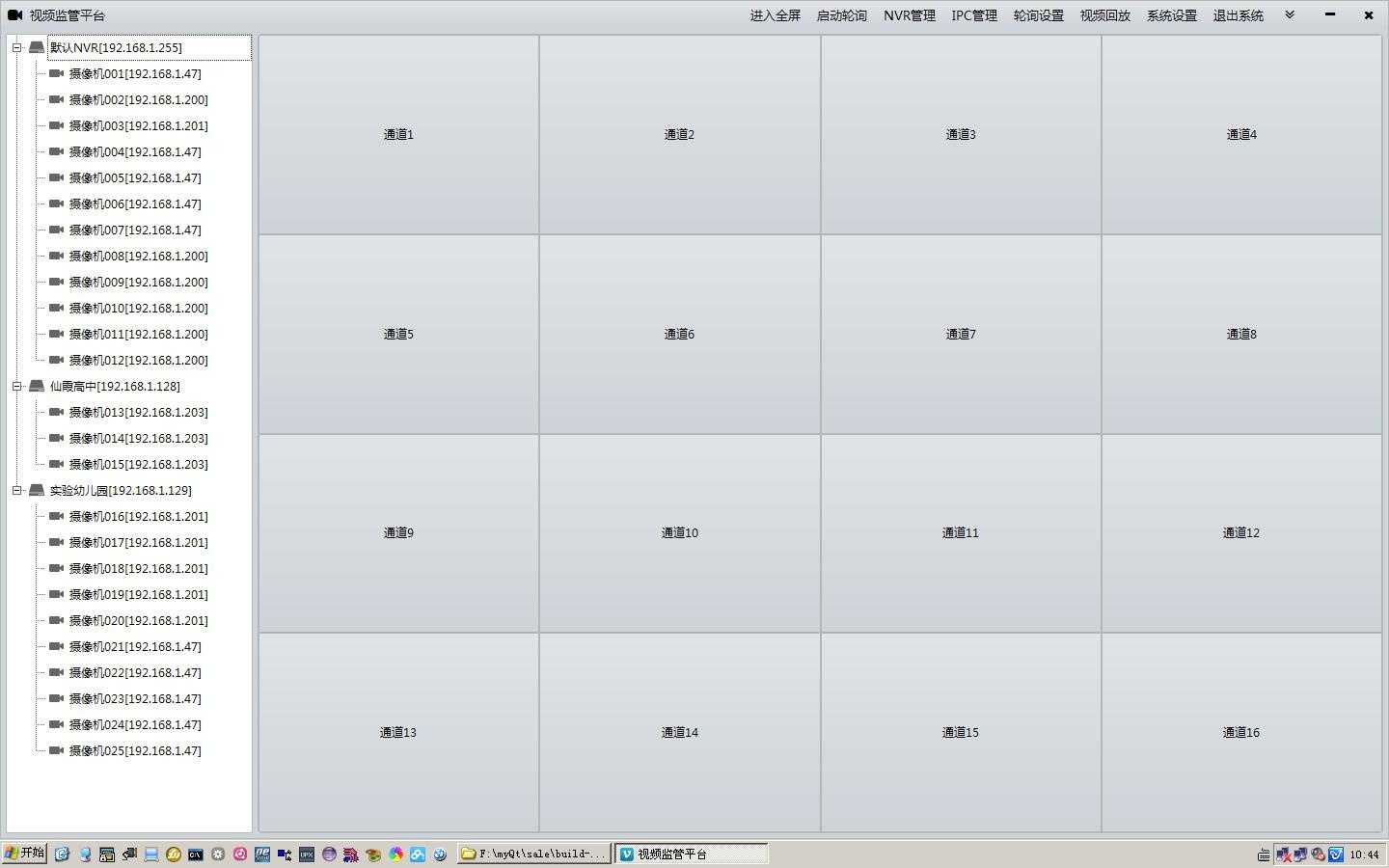Open IPC管理 from the top menu
The image size is (1389, 868).
[974, 15]
